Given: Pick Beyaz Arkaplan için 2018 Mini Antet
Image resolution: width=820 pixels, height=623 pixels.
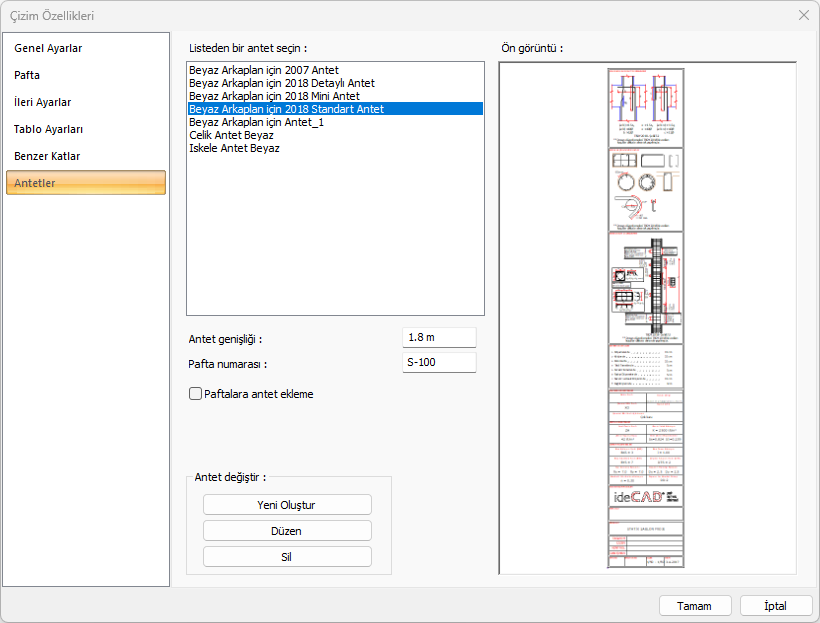Looking at the screenshot, I should tap(274, 96).
